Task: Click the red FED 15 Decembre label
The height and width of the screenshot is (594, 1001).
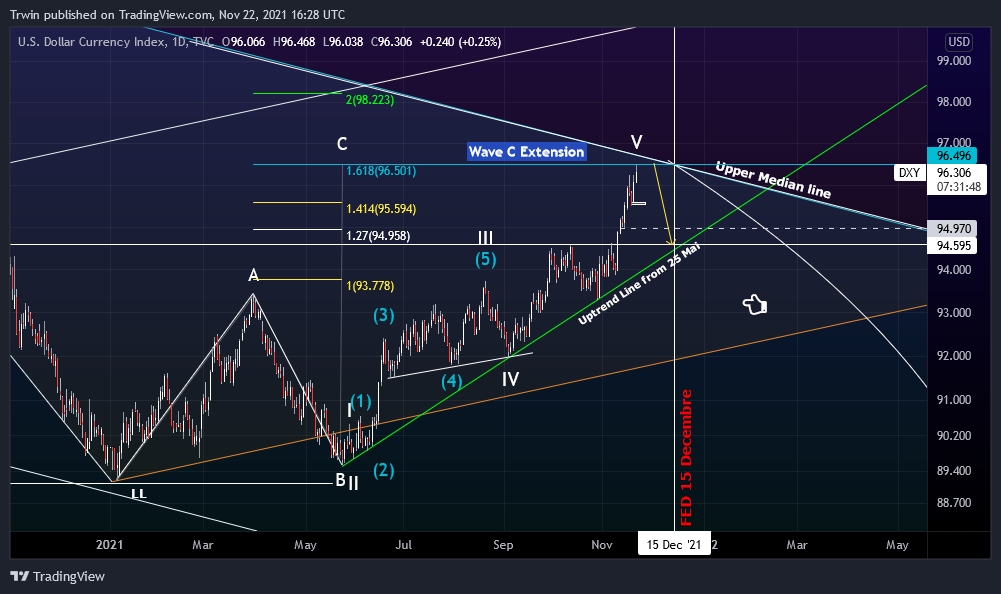Action: (x=686, y=457)
